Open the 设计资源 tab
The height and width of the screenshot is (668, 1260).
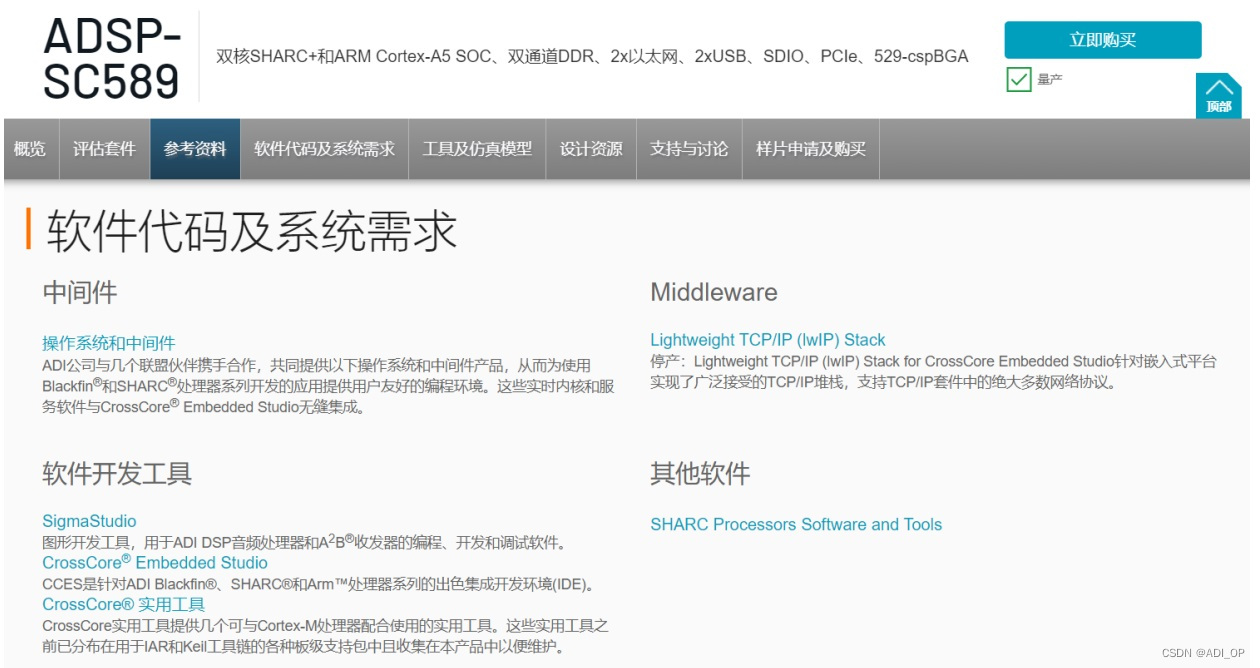591,149
